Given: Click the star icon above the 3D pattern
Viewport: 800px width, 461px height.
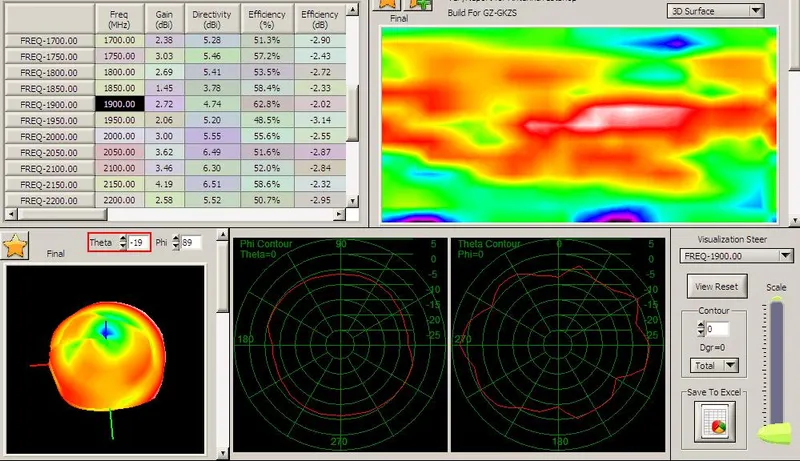Looking at the screenshot, I should click(16, 246).
